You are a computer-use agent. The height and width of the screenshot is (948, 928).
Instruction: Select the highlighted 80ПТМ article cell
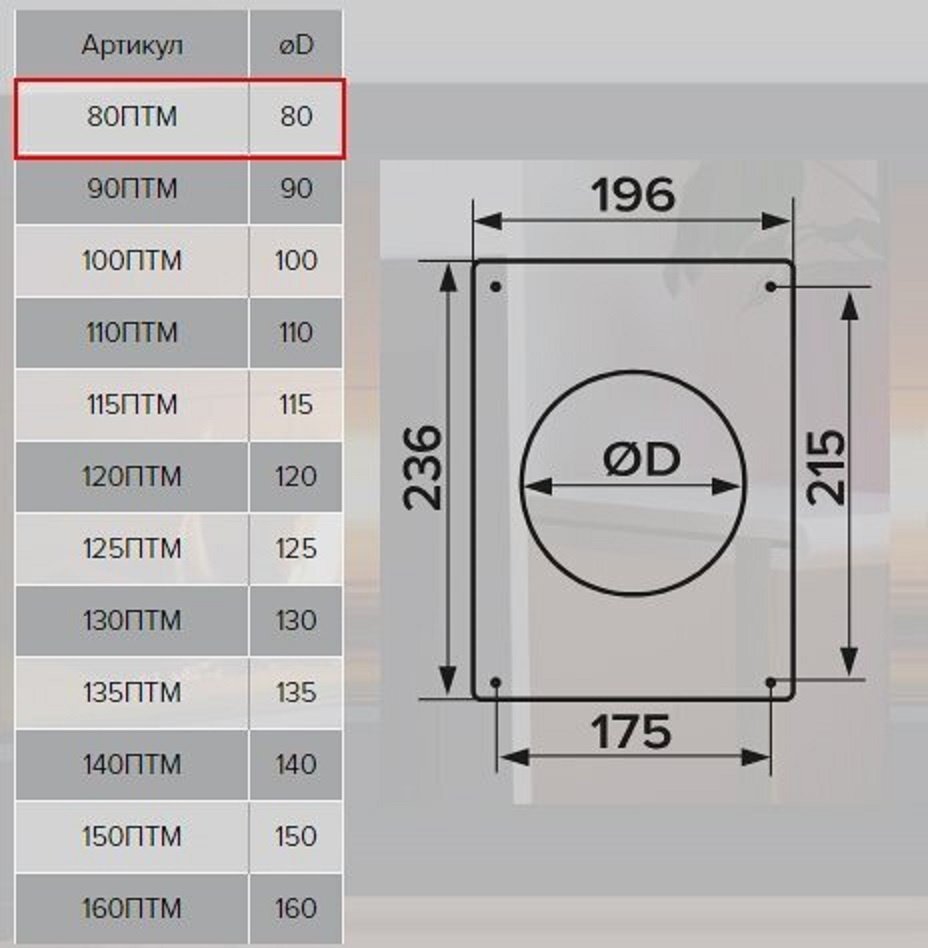point(132,117)
